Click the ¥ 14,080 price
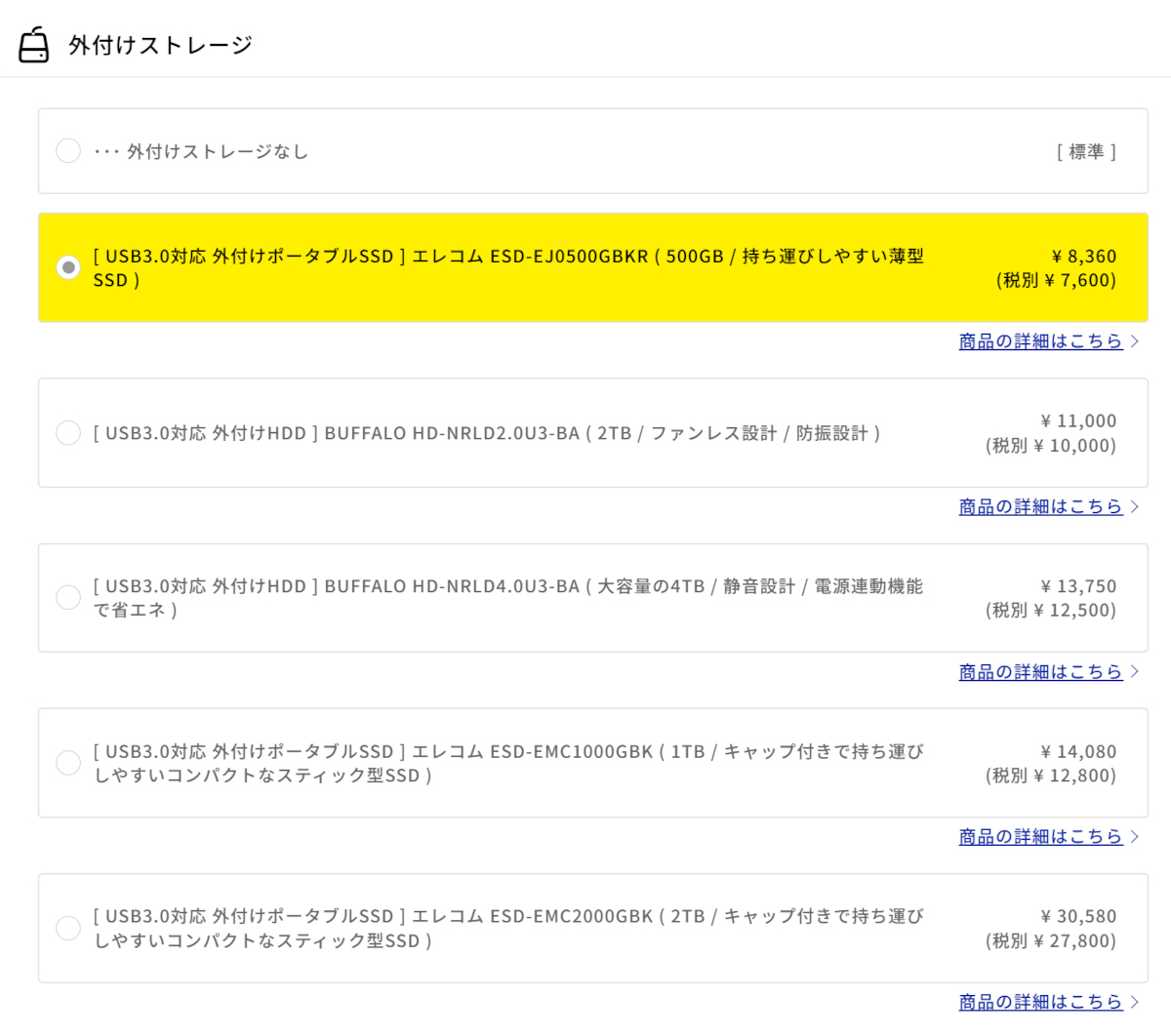1171x1036 pixels. 1078,752
